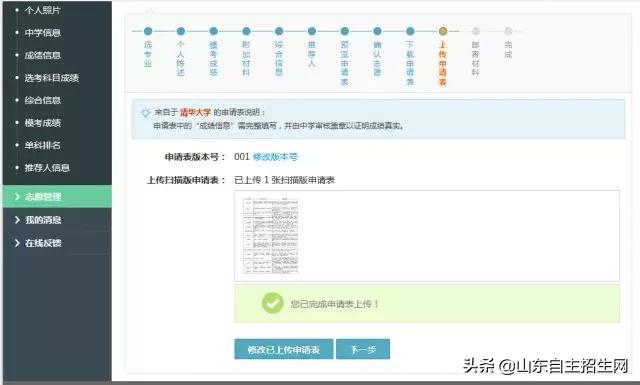640x385 pixels.
Task: Click the 下一步 button
Action: pyautogui.click(x=363, y=349)
